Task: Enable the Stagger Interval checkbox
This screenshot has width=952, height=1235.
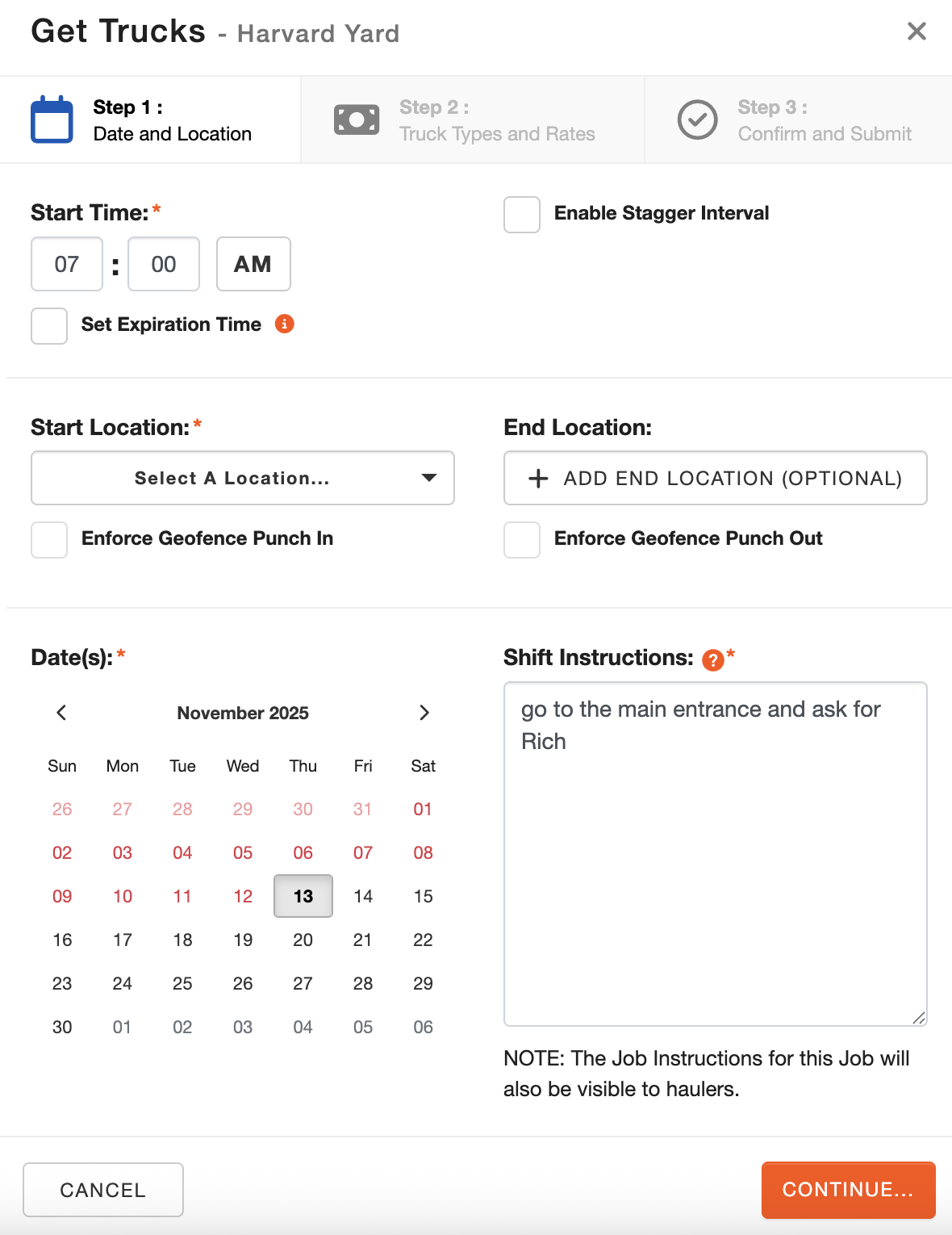Action: [x=522, y=215]
